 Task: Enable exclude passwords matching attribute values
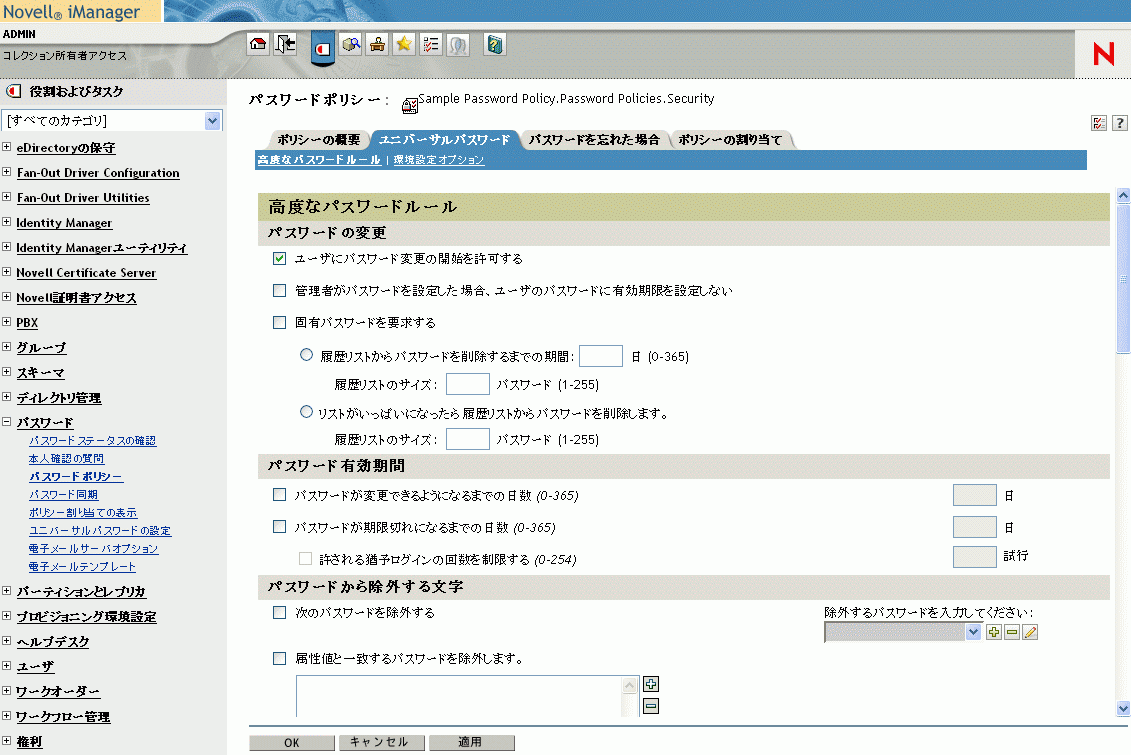pyautogui.click(x=280, y=658)
